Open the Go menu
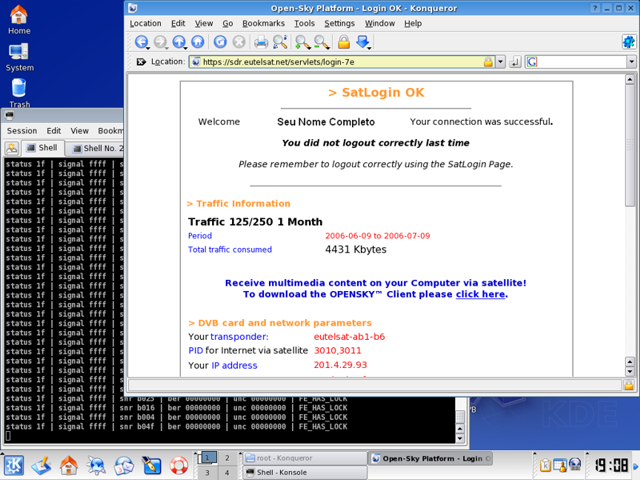This screenshot has width=640, height=480. [x=228, y=23]
